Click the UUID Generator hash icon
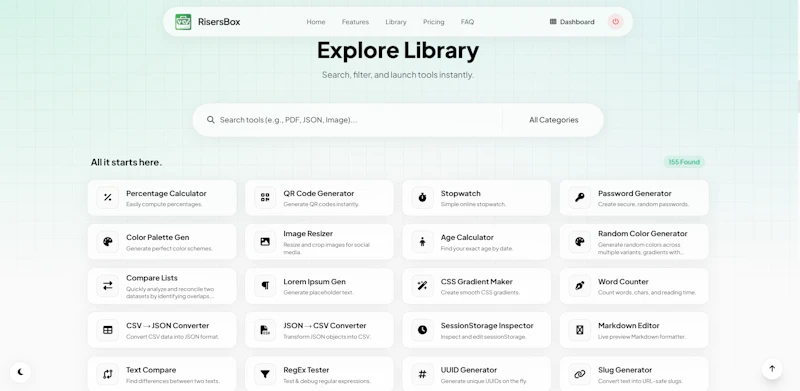Image resolution: width=800 pixels, height=391 pixels. point(422,374)
